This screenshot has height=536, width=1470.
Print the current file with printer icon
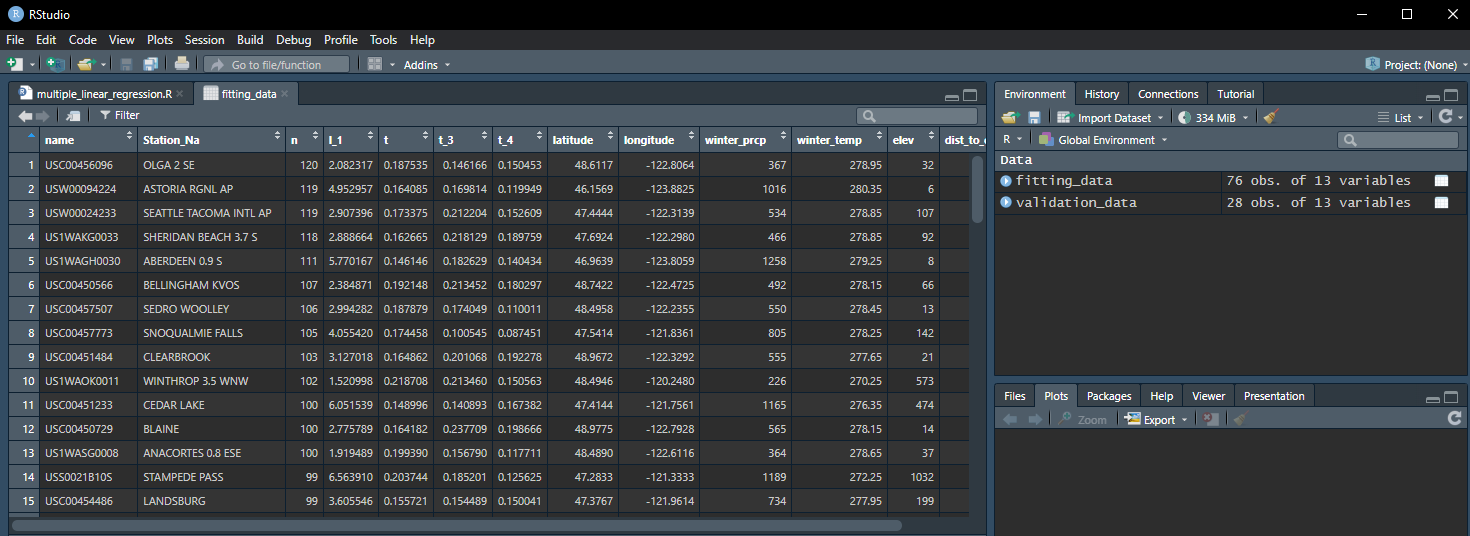coord(182,64)
